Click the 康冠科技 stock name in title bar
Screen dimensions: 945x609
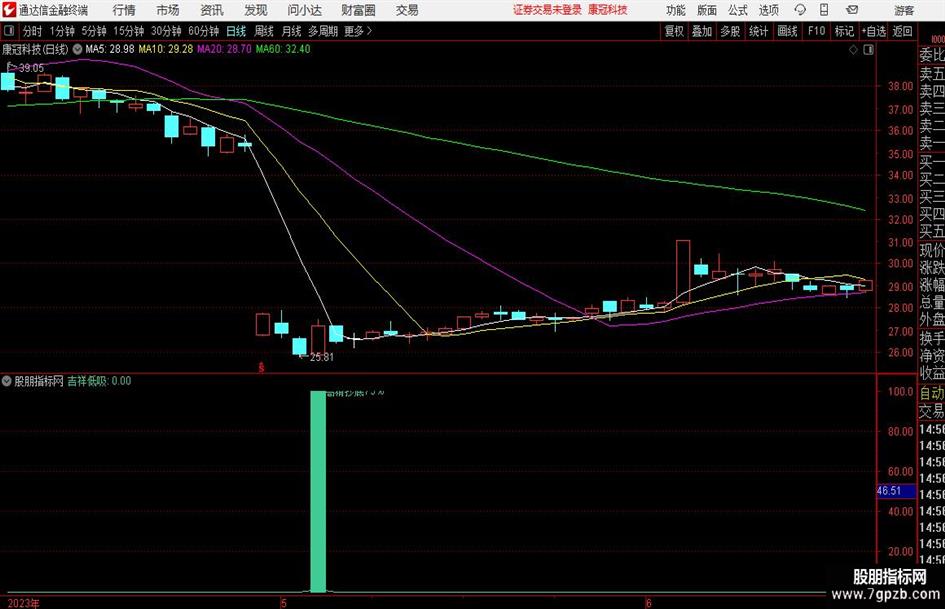pos(608,10)
